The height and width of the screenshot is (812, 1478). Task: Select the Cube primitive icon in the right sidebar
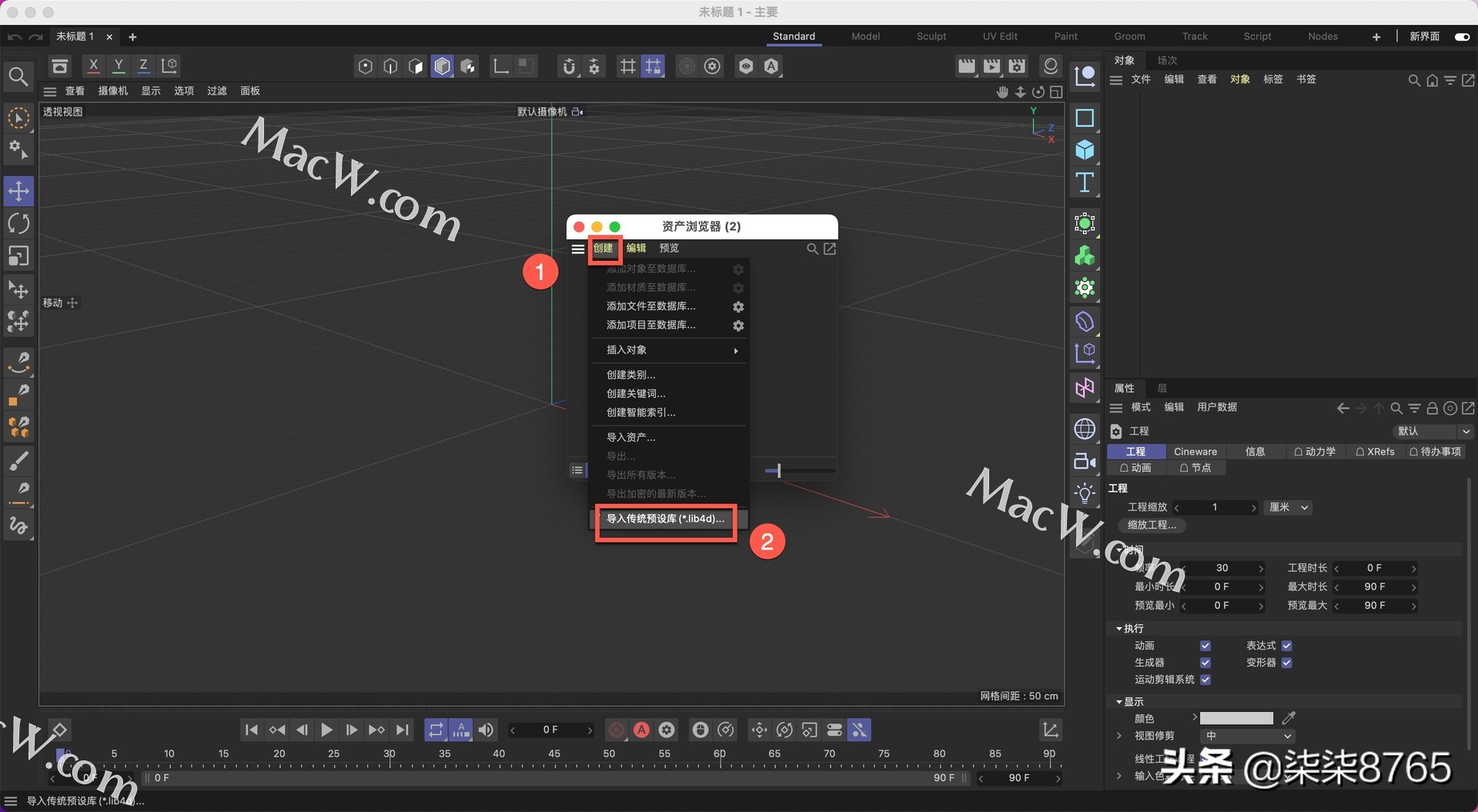pyautogui.click(x=1085, y=150)
